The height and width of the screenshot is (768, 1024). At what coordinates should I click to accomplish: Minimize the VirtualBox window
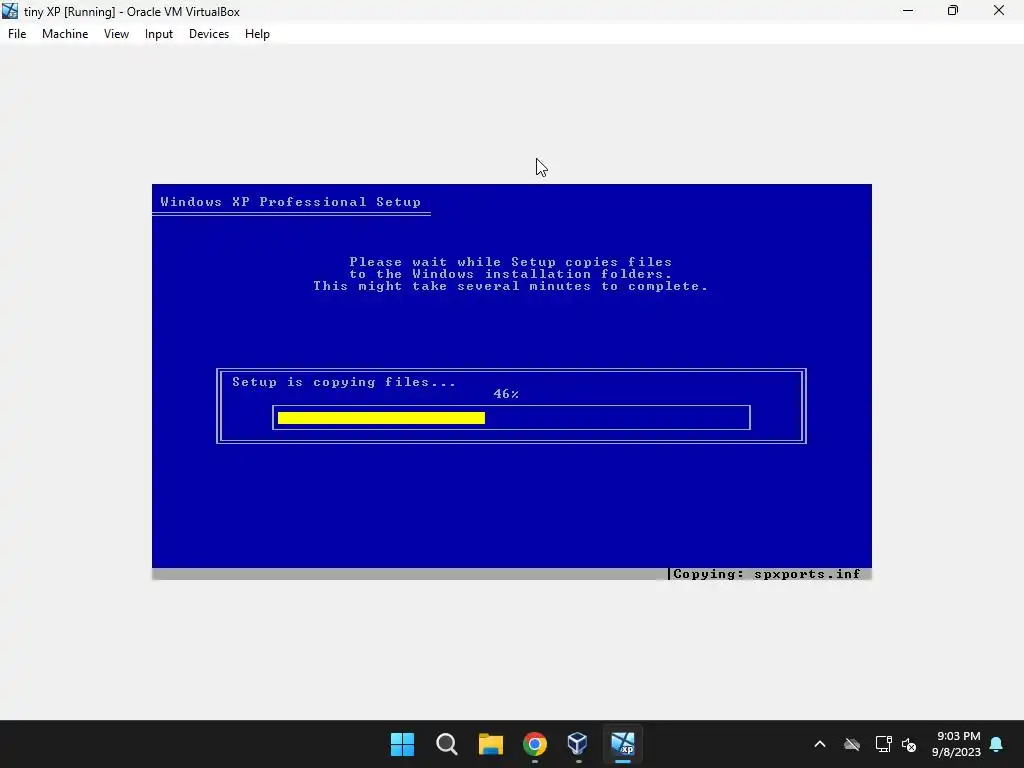click(908, 11)
